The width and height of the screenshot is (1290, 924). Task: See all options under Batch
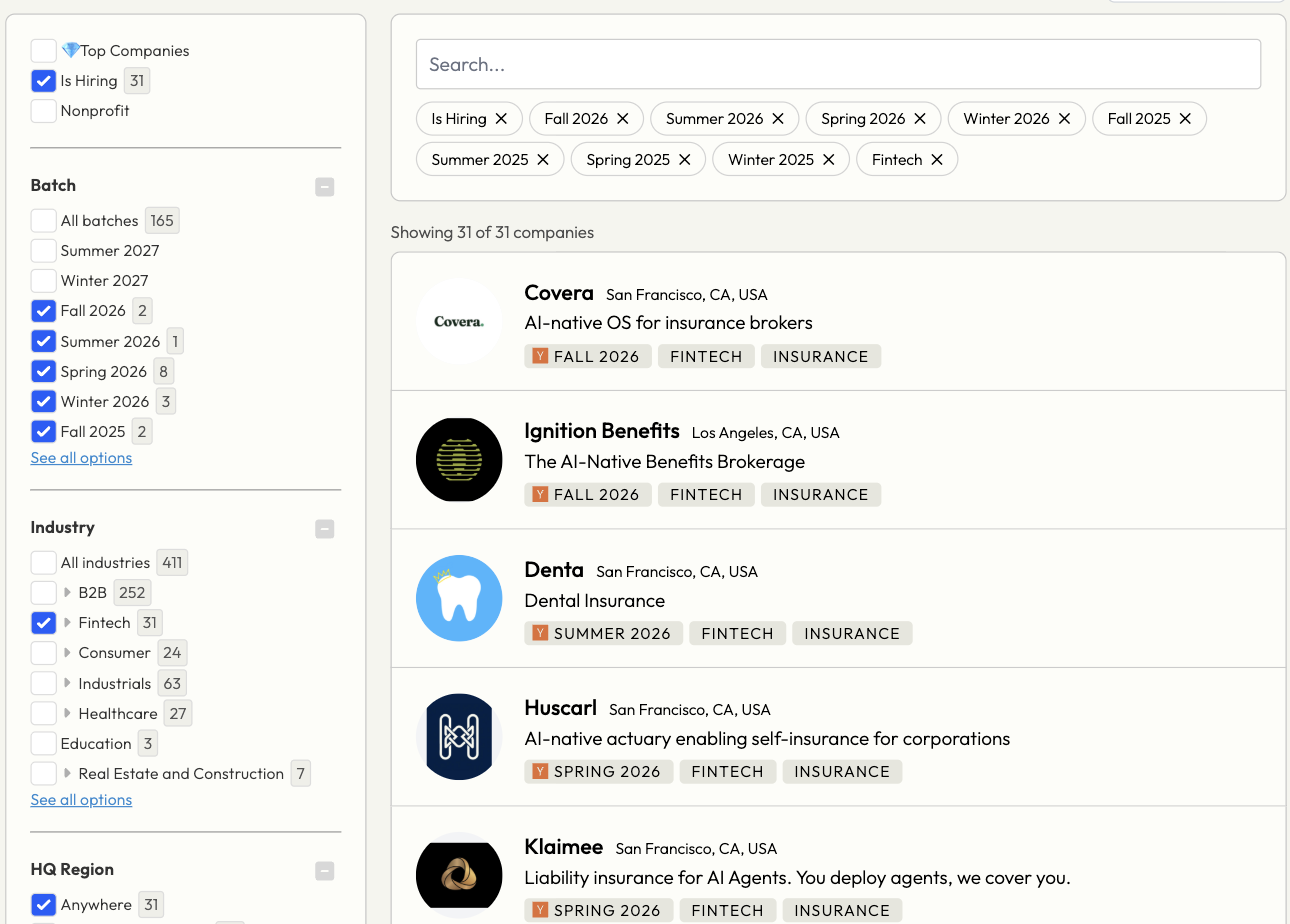point(81,458)
